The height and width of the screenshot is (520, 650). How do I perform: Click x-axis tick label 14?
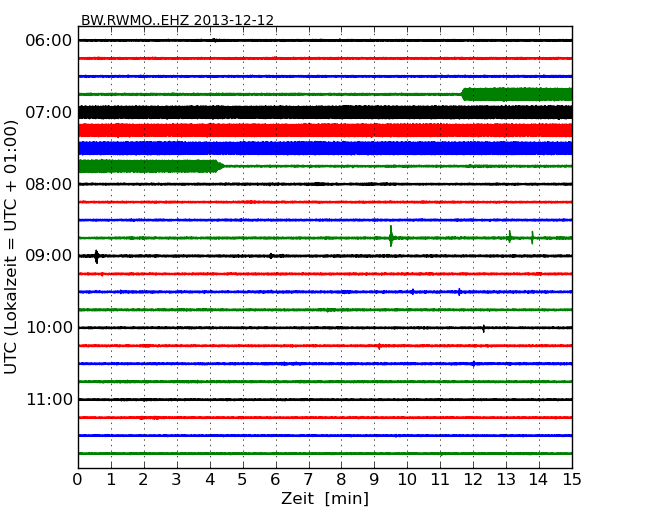(539, 480)
